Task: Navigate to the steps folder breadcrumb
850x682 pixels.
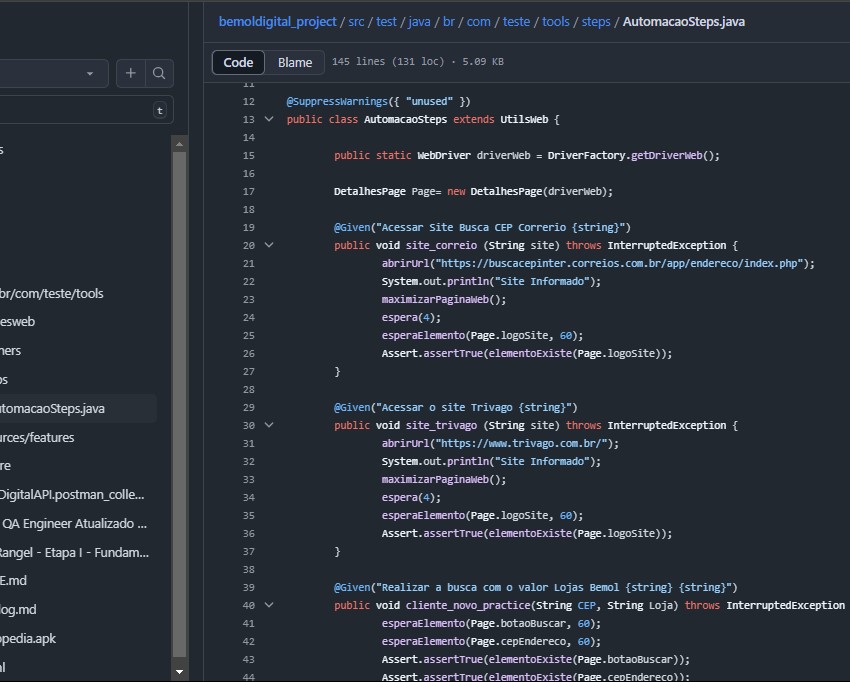Action: point(595,21)
